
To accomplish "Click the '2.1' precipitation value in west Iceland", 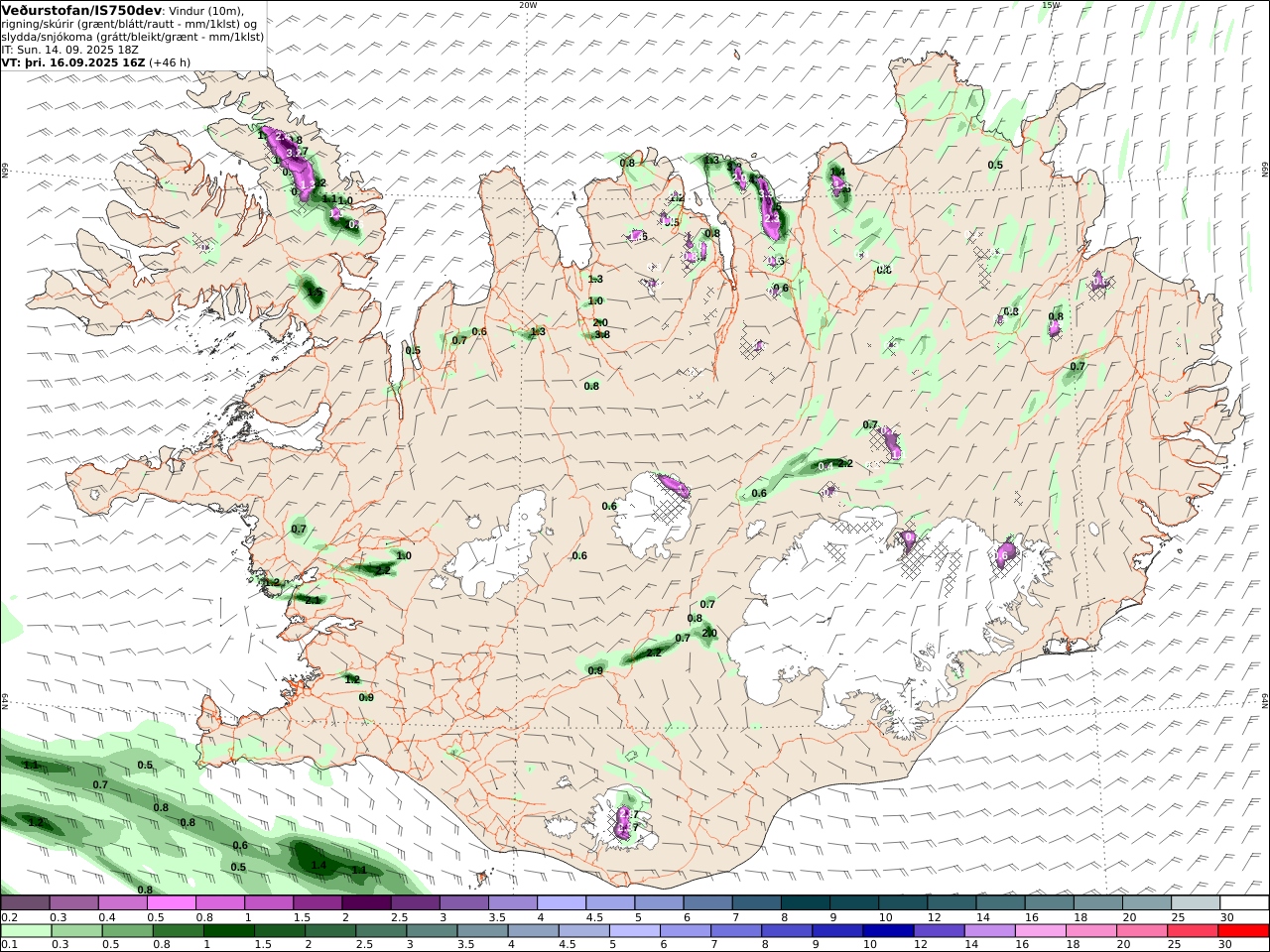I will tap(313, 600).
